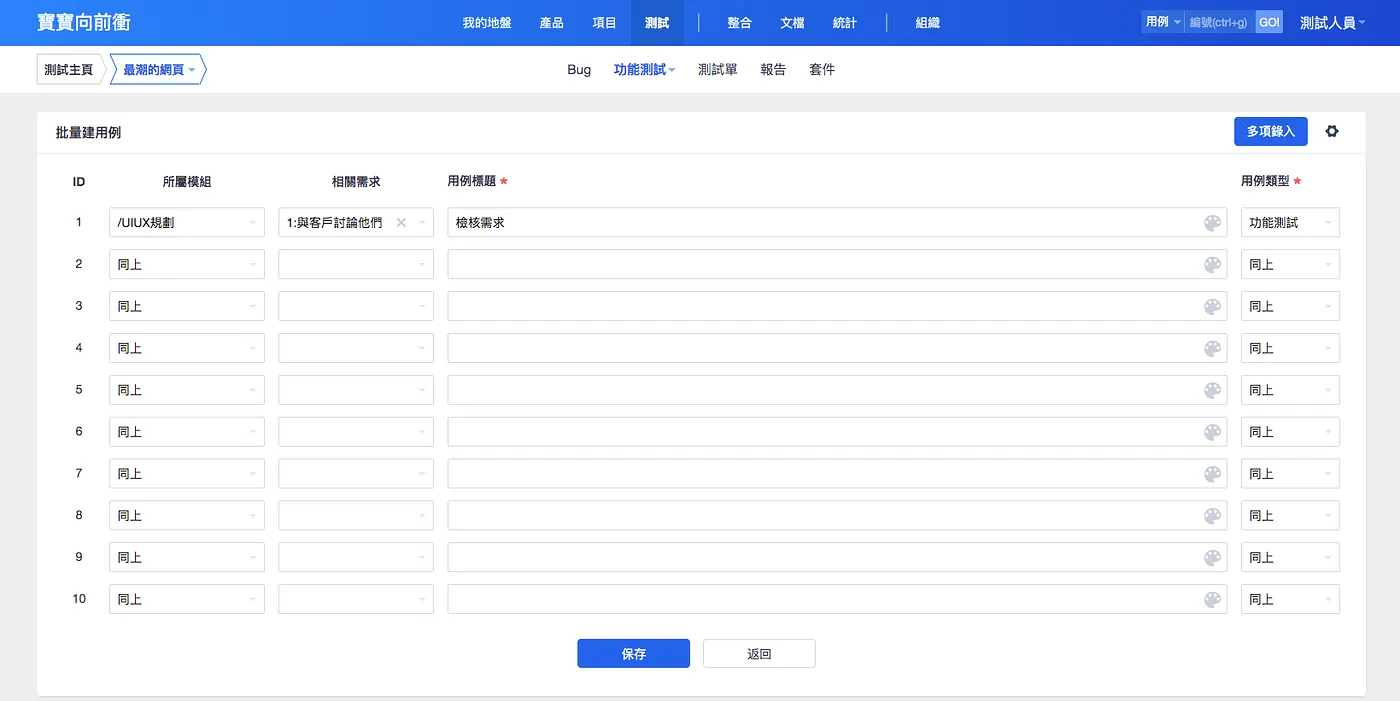Click the row 1 case title field 檢核需求
This screenshot has height=701, width=1400.
tap(837, 223)
